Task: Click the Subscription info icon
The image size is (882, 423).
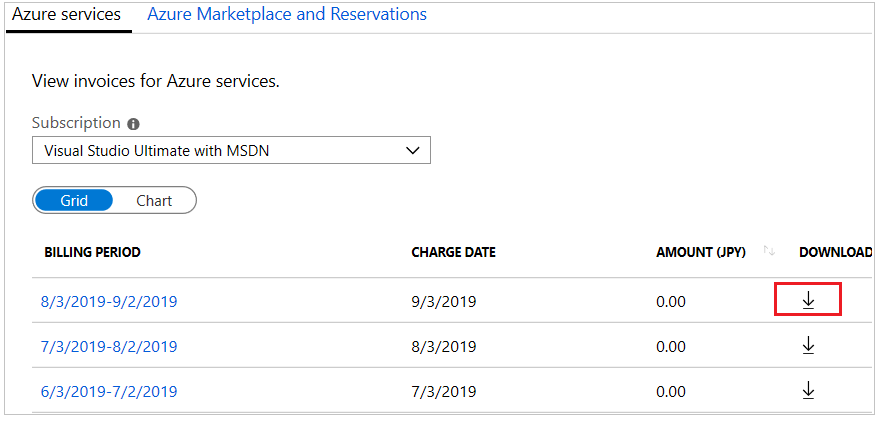Action: tap(133, 124)
